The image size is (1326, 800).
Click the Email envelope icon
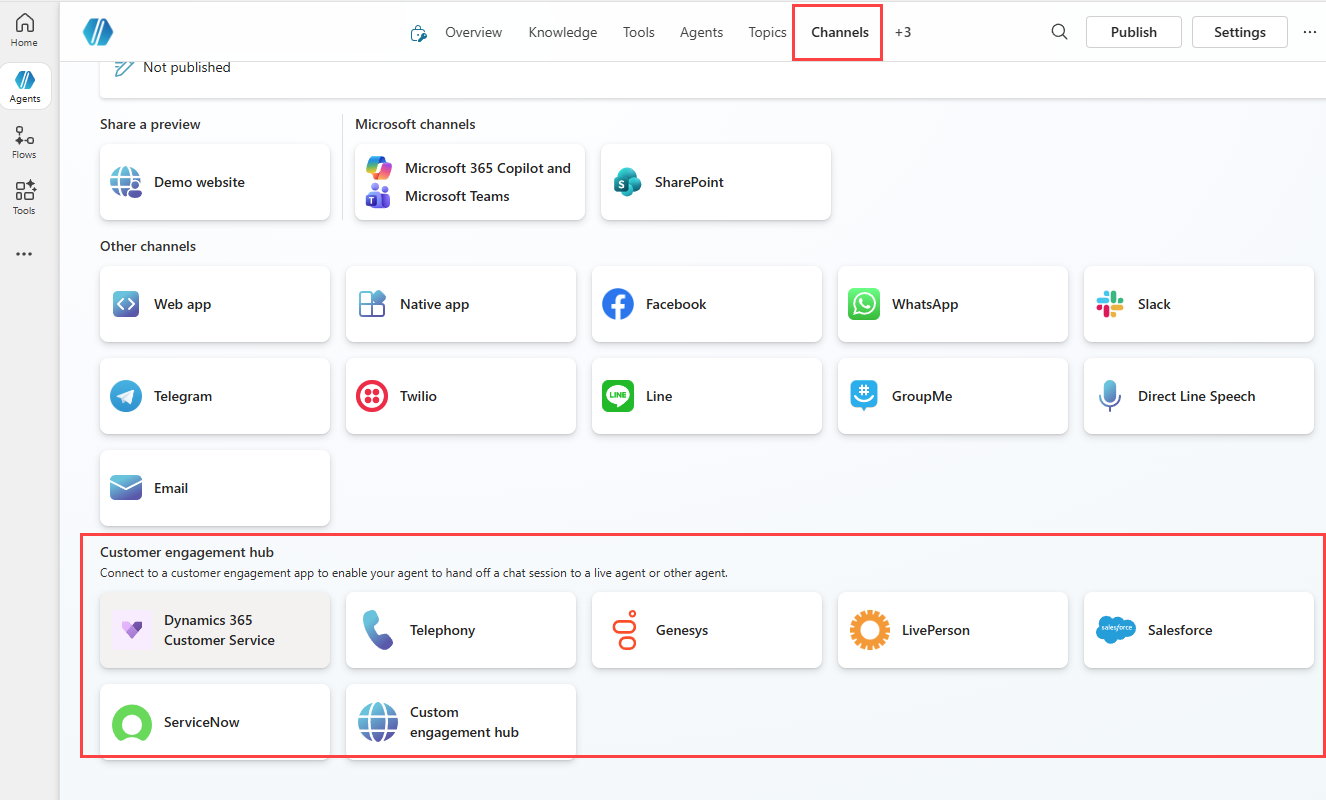pyautogui.click(x=126, y=488)
